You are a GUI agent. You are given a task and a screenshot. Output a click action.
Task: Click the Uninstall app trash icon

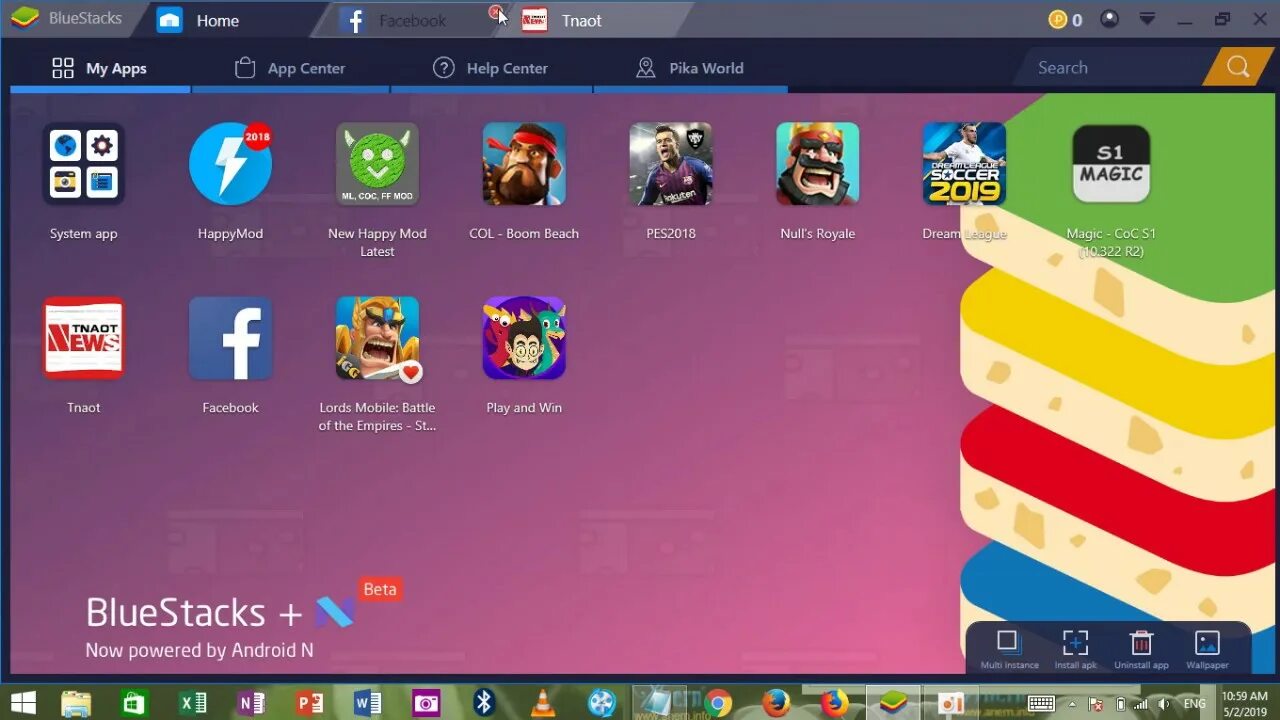[x=1141, y=648]
